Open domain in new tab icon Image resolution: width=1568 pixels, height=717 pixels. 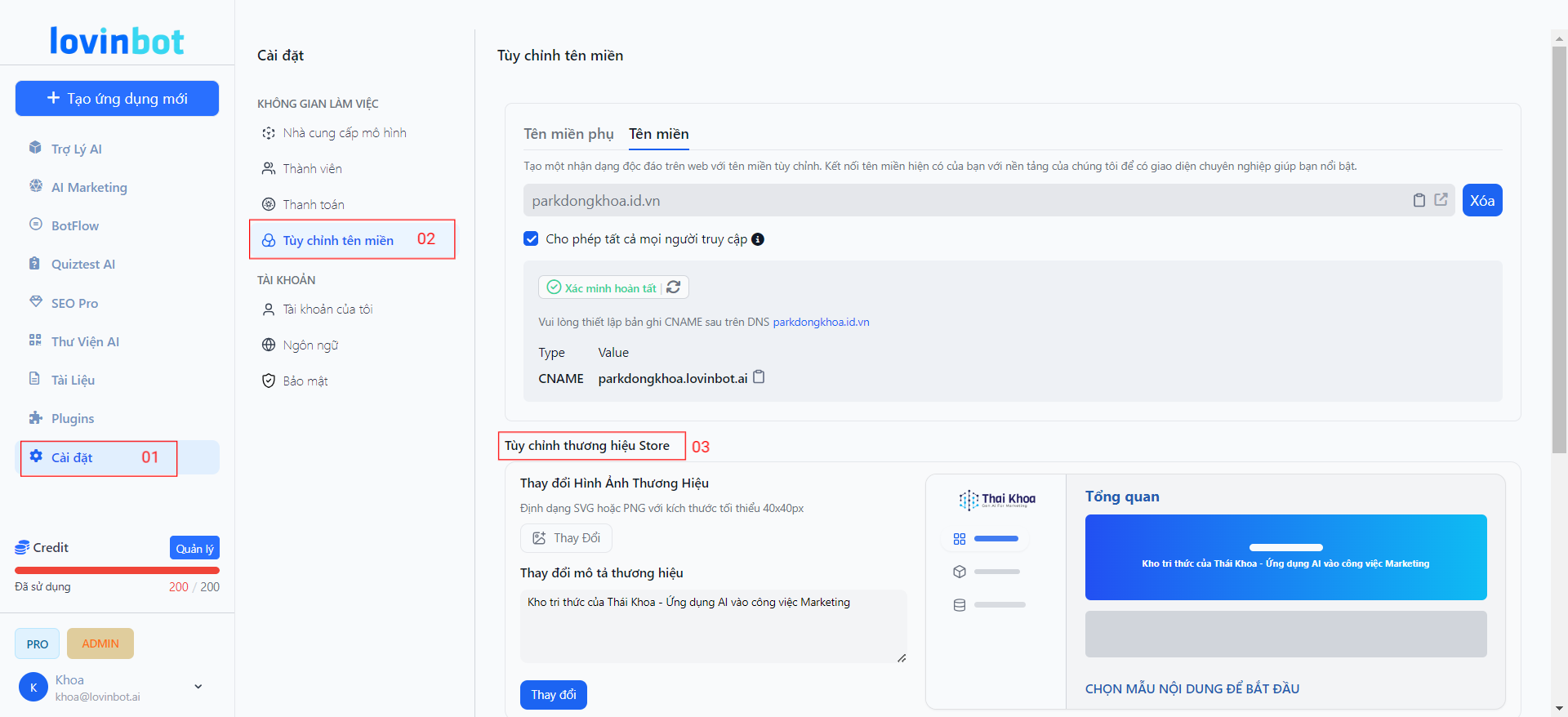(x=1441, y=200)
